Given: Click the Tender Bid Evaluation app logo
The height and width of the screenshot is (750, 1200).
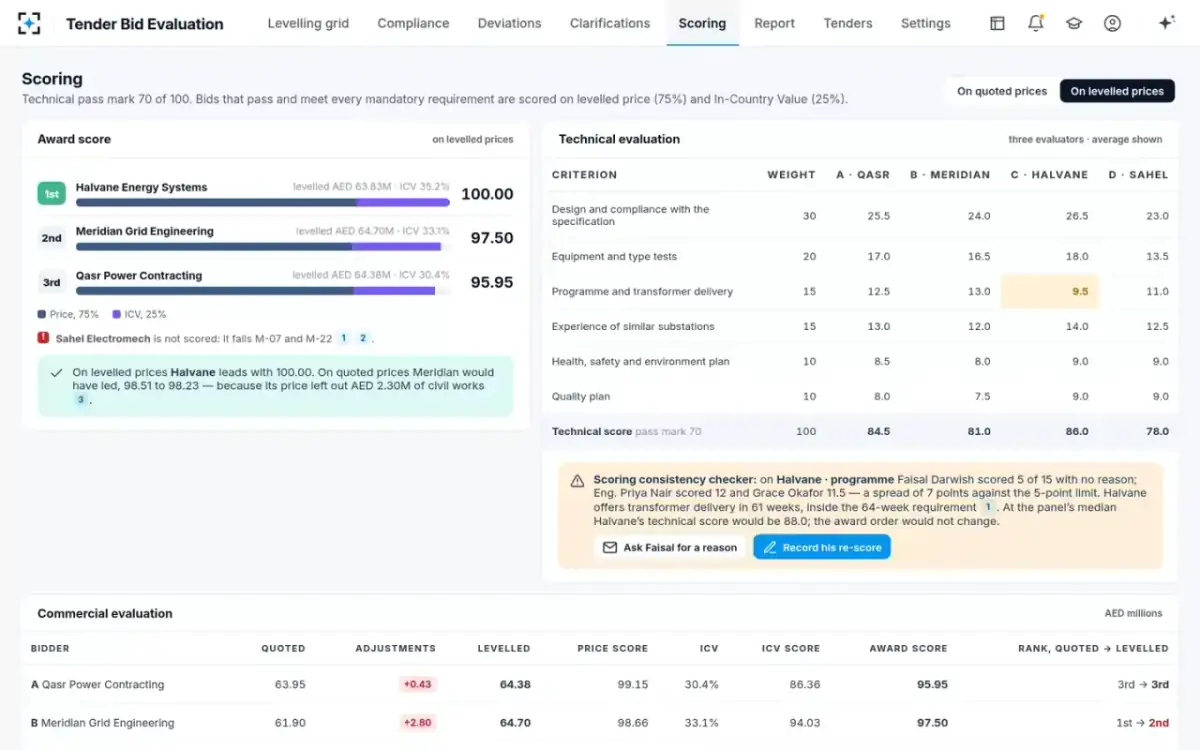Looking at the screenshot, I should 30,23.
